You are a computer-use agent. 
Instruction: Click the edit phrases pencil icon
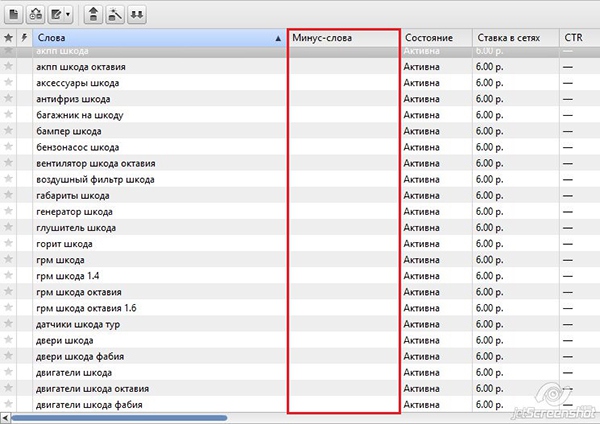click(57, 15)
